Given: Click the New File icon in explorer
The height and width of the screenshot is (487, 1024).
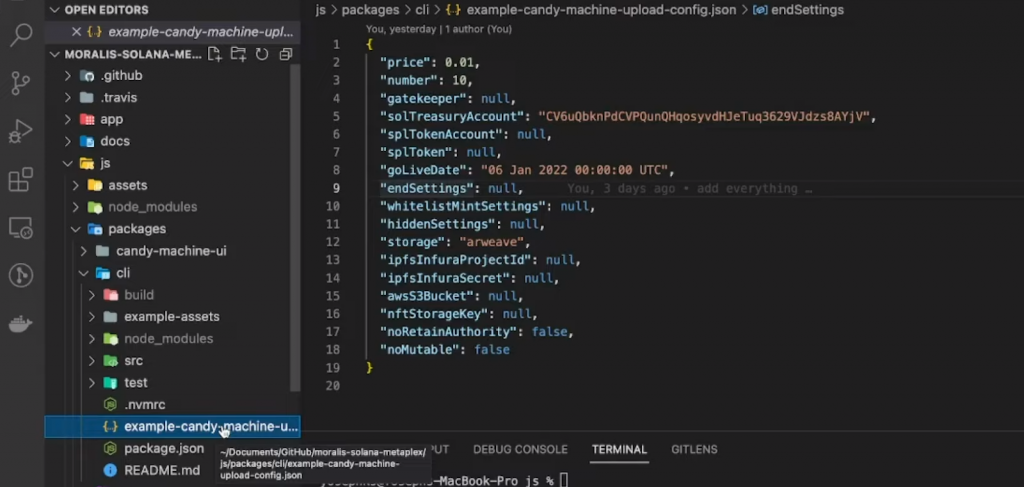Looking at the screenshot, I should 214,54.
